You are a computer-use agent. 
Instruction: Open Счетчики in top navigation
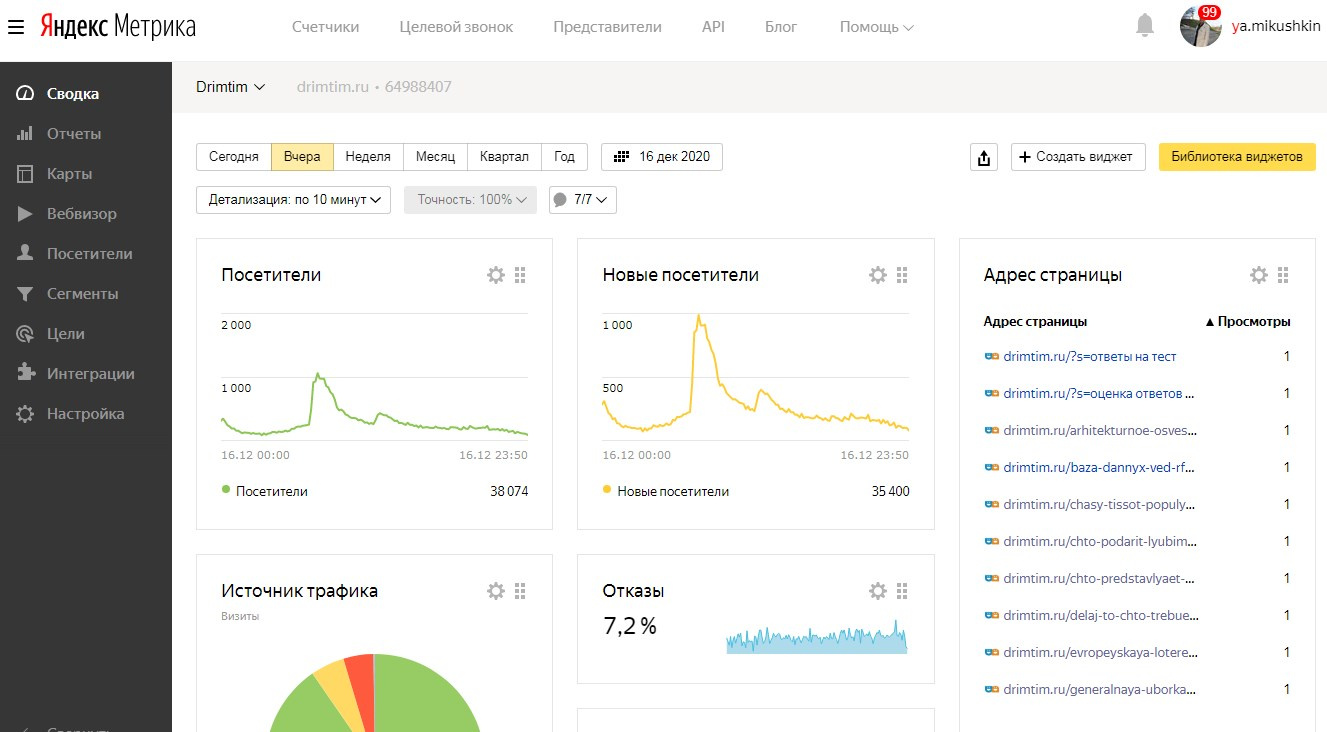[326, 27]
